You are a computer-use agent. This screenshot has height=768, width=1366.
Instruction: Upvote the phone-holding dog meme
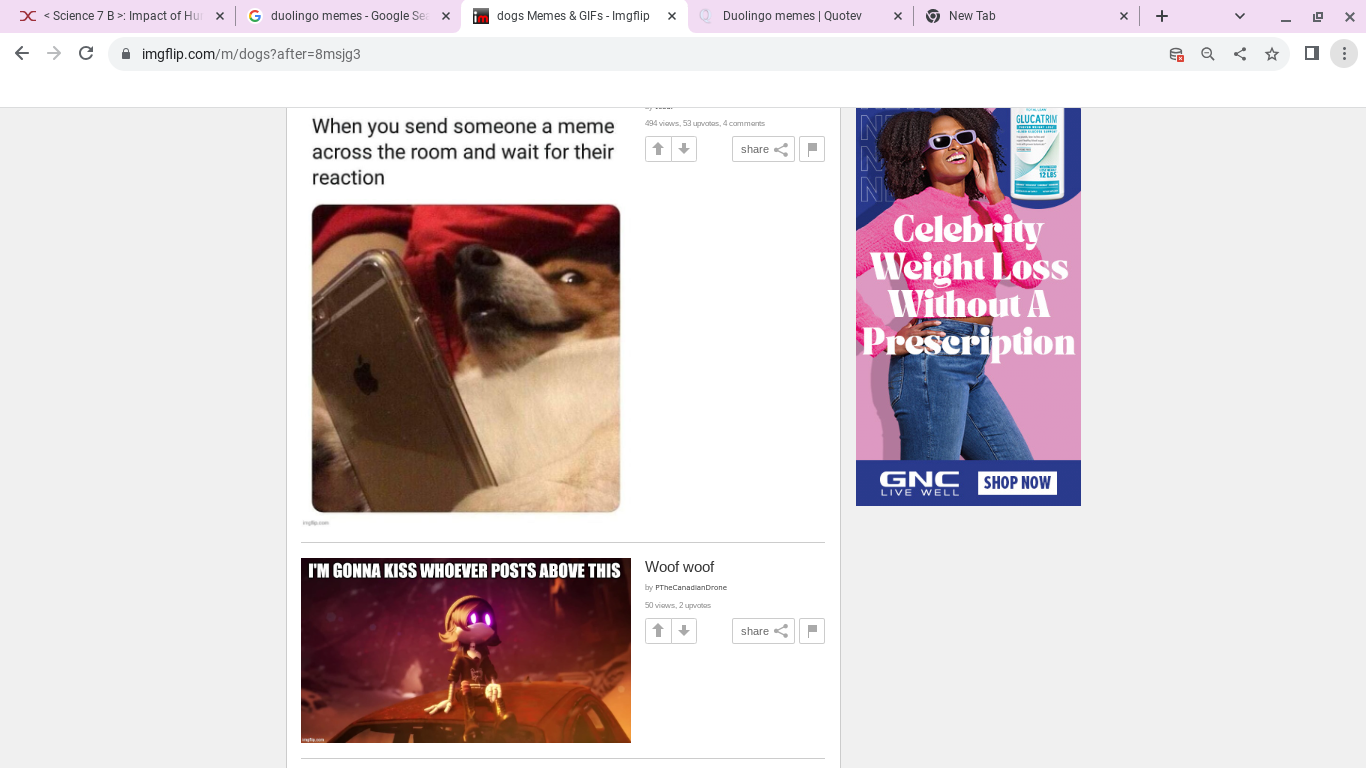(658, 149)
